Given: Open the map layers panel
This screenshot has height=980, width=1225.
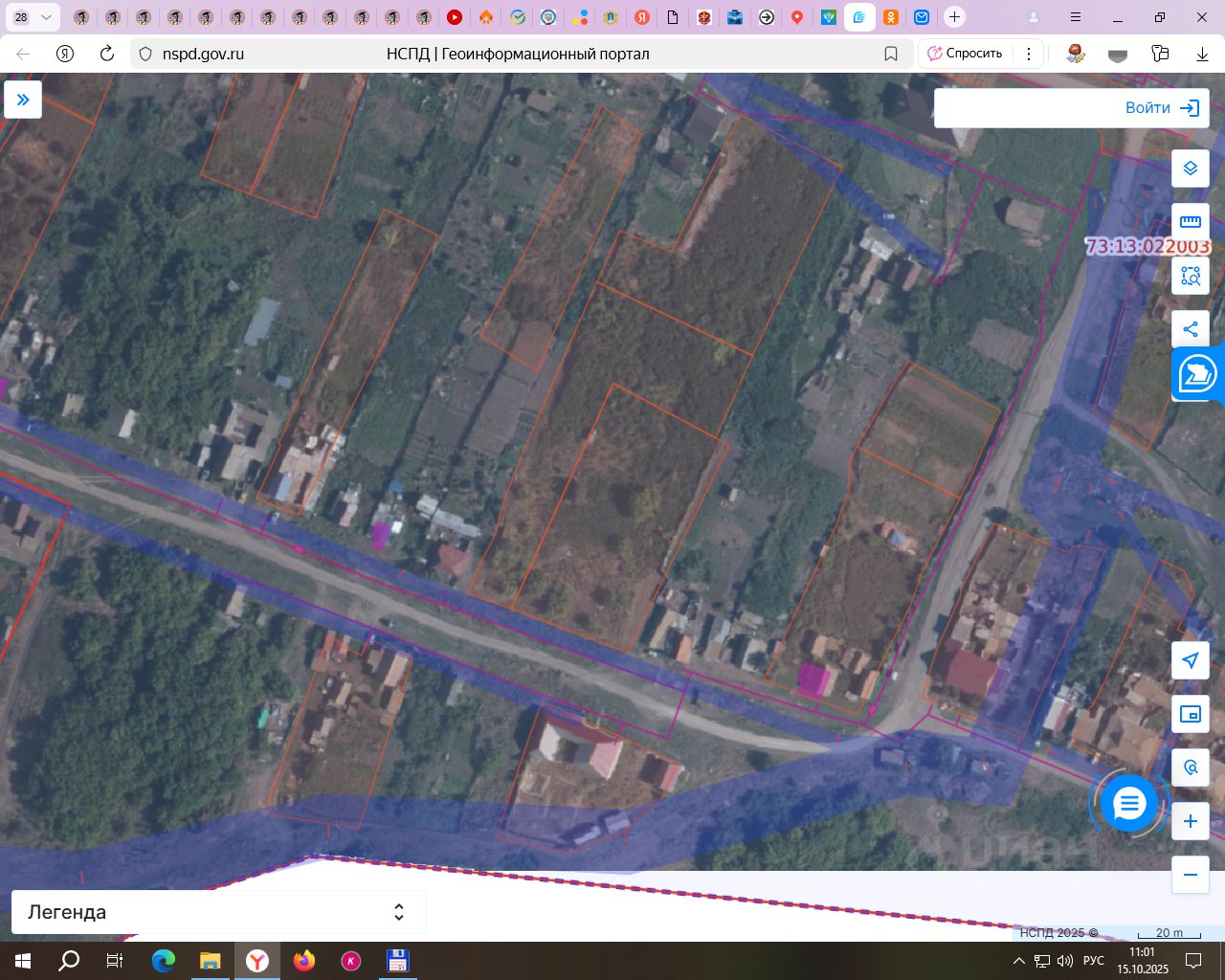Looking at the screenshot, I should pyautogui.click(x=1191, y=168).
